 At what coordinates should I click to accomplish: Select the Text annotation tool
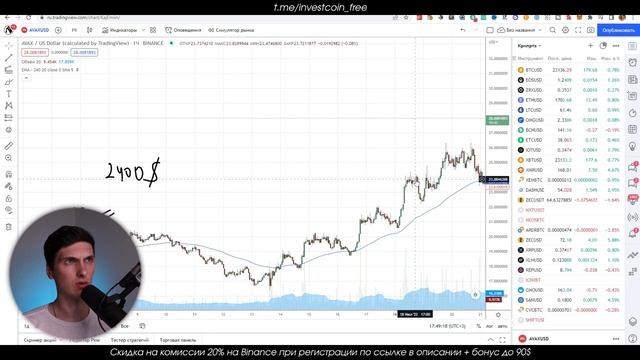tap(9, 94)
